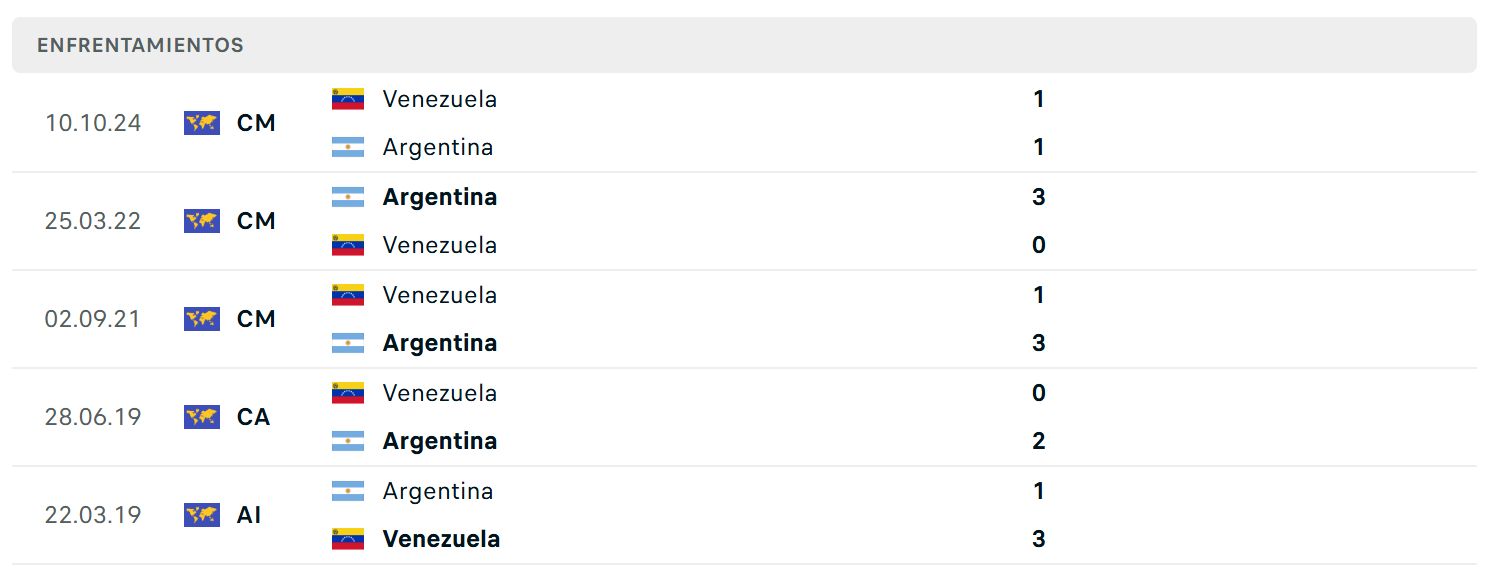This screenshot has width=1493, height=575.
Task: Click Venezuela's score 1 in 10.10.24 match
Action: click(1039, 99)
